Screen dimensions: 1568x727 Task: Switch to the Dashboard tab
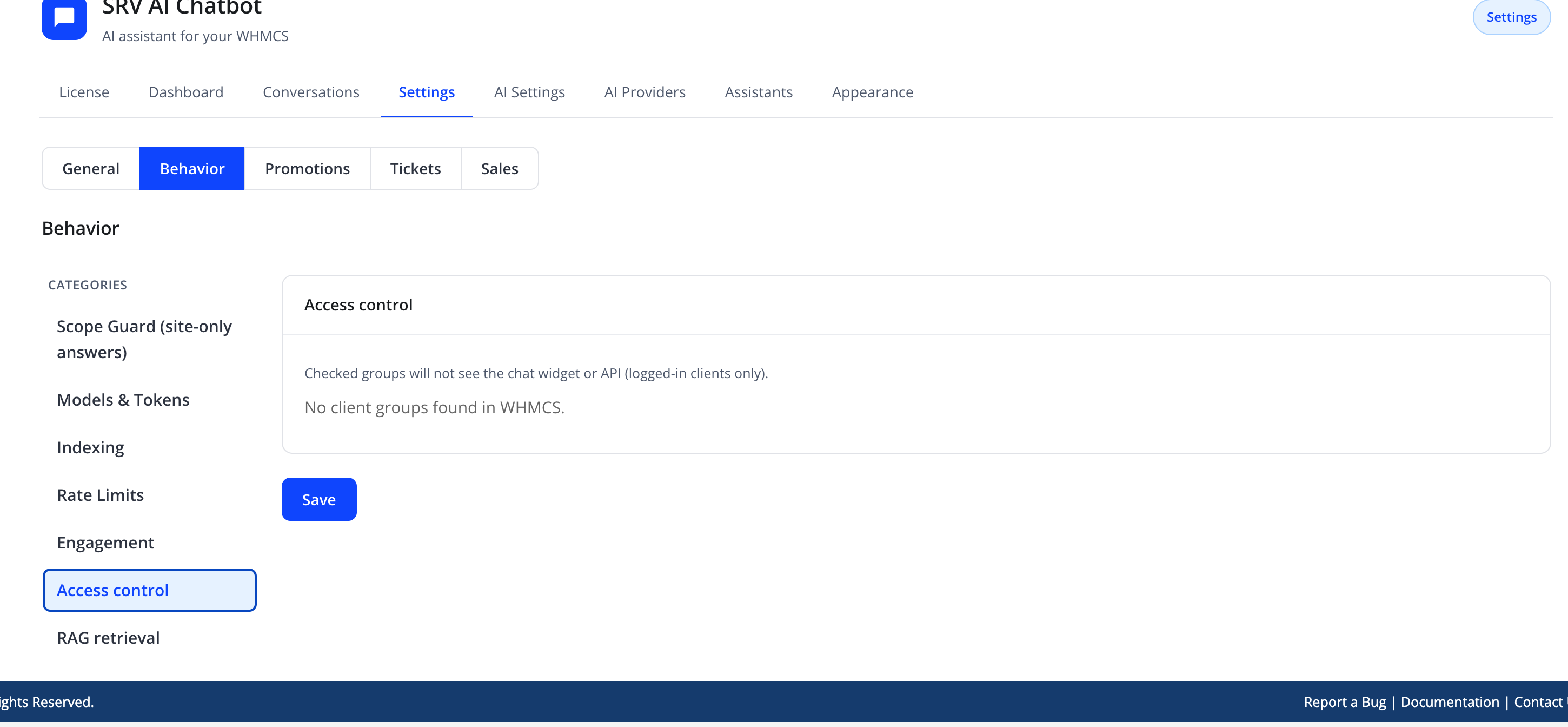185,92
